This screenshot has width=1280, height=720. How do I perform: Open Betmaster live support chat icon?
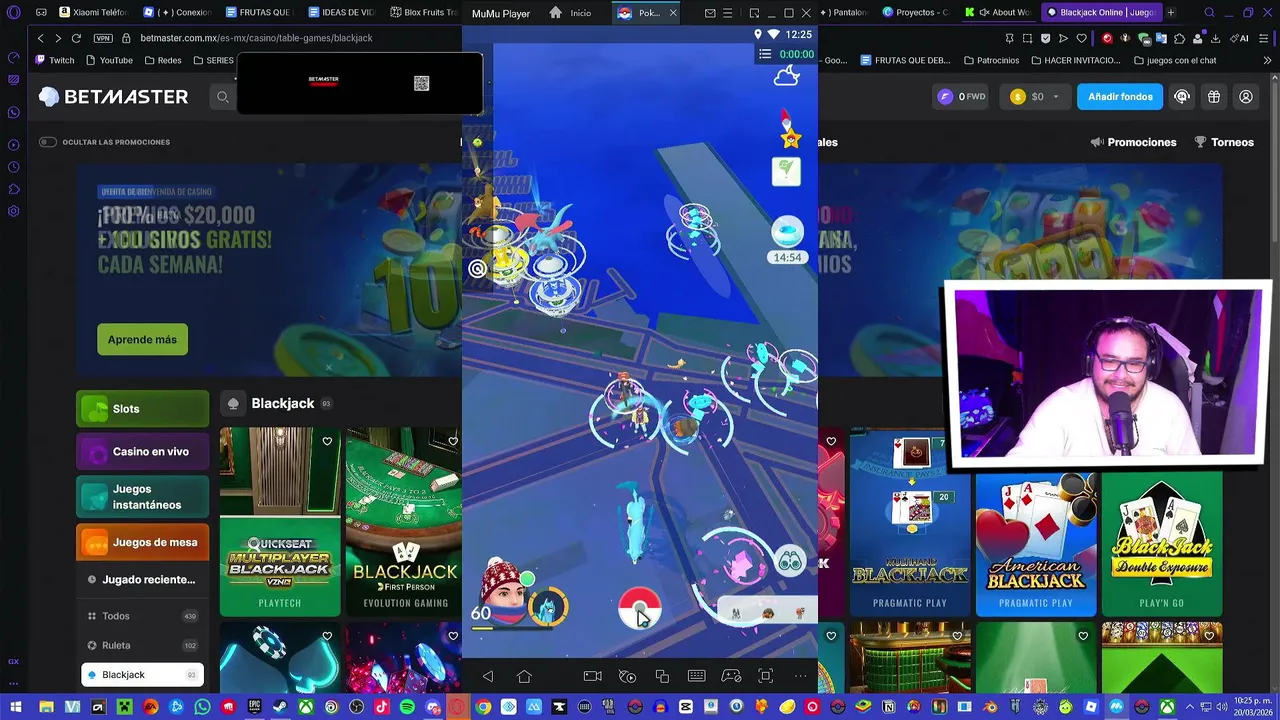pos(1182,97)
